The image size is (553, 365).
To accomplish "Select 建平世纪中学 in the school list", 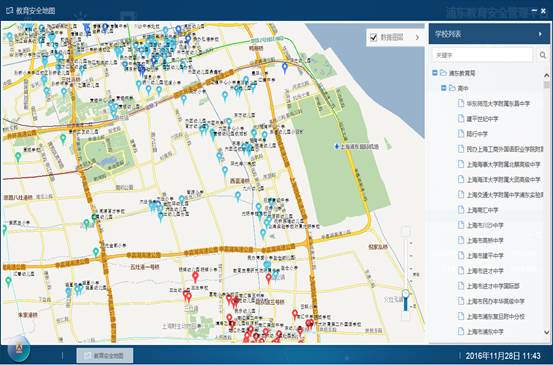I will click(482, 119).
